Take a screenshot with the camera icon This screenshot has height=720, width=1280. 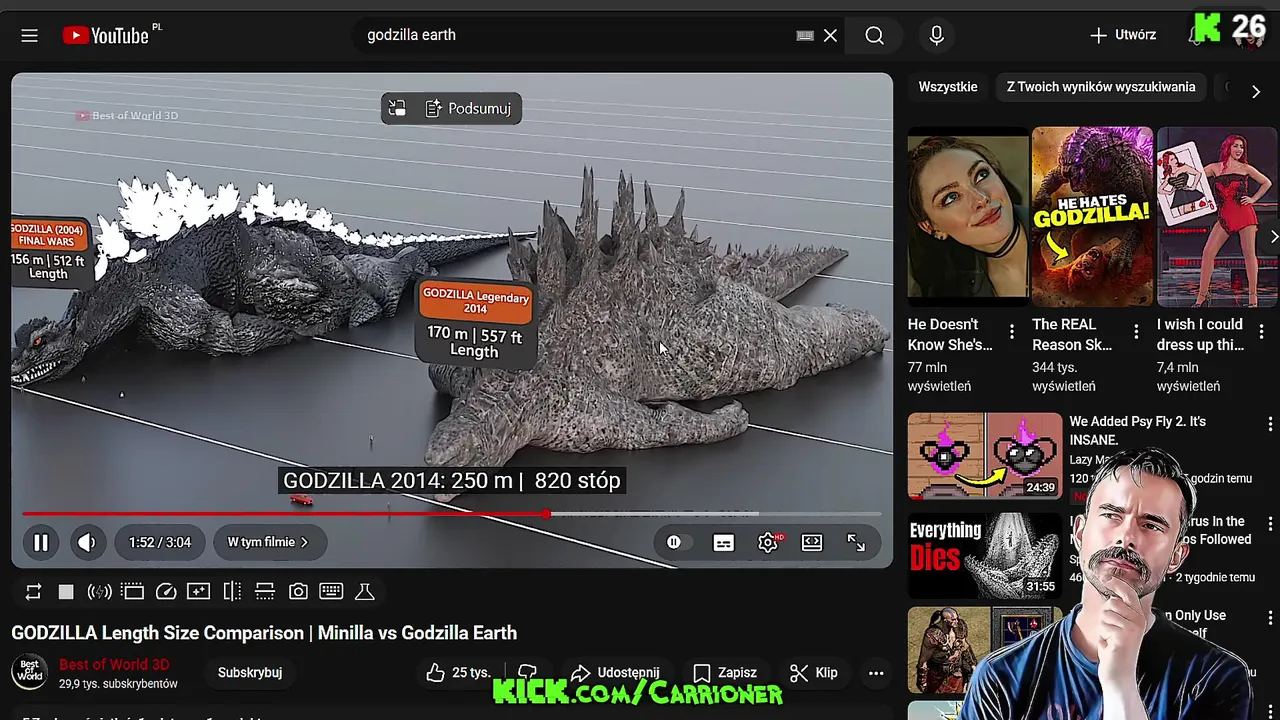point(298,592)
